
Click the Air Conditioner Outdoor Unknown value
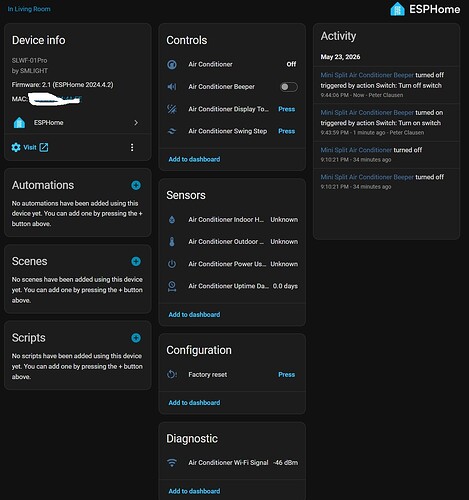pos(284,242)
